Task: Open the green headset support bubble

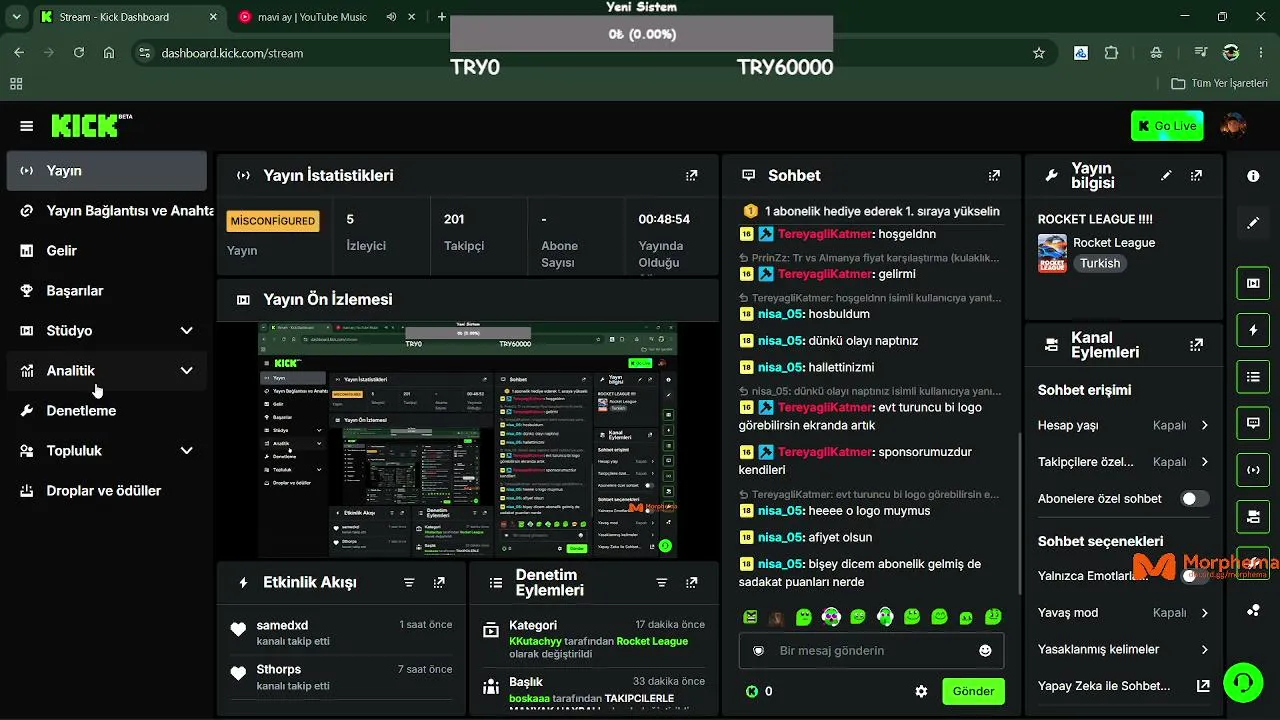Action: pyautogui.click(x=1242, y=682)
